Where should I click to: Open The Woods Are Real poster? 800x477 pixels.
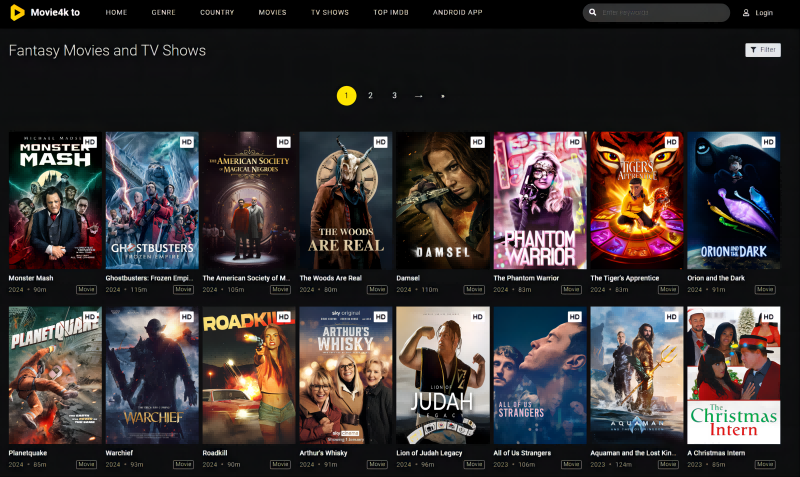(346, 200)
